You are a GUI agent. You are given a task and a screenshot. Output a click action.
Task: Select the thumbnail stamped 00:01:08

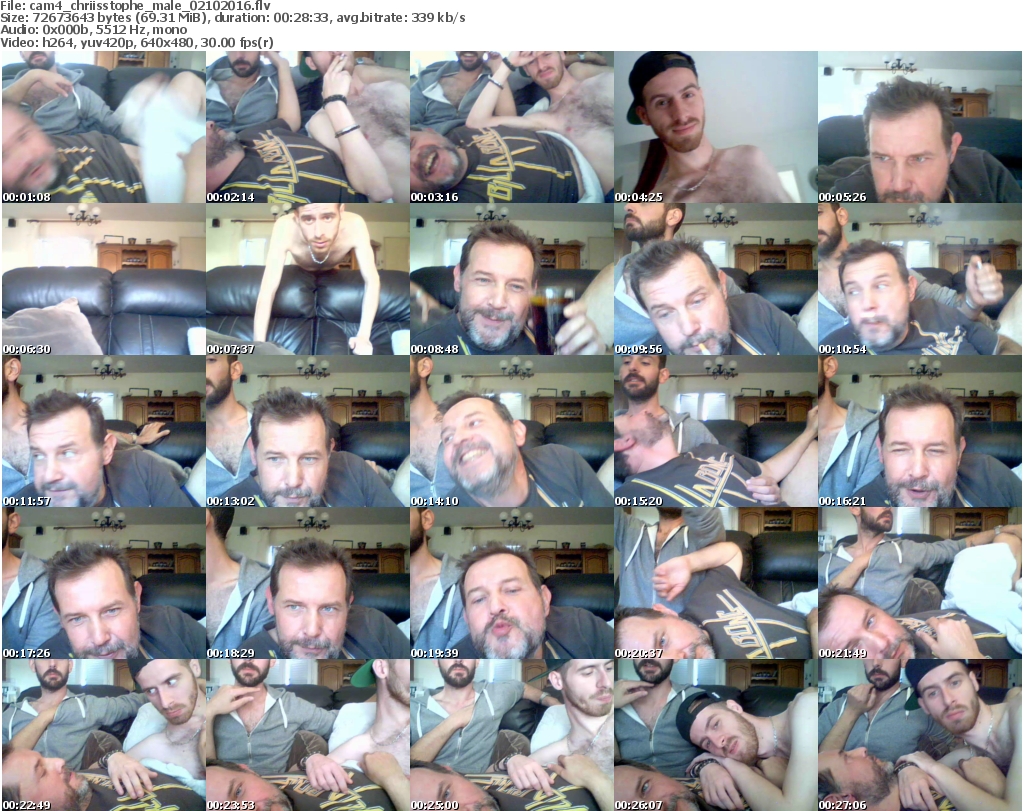[103, 127]
